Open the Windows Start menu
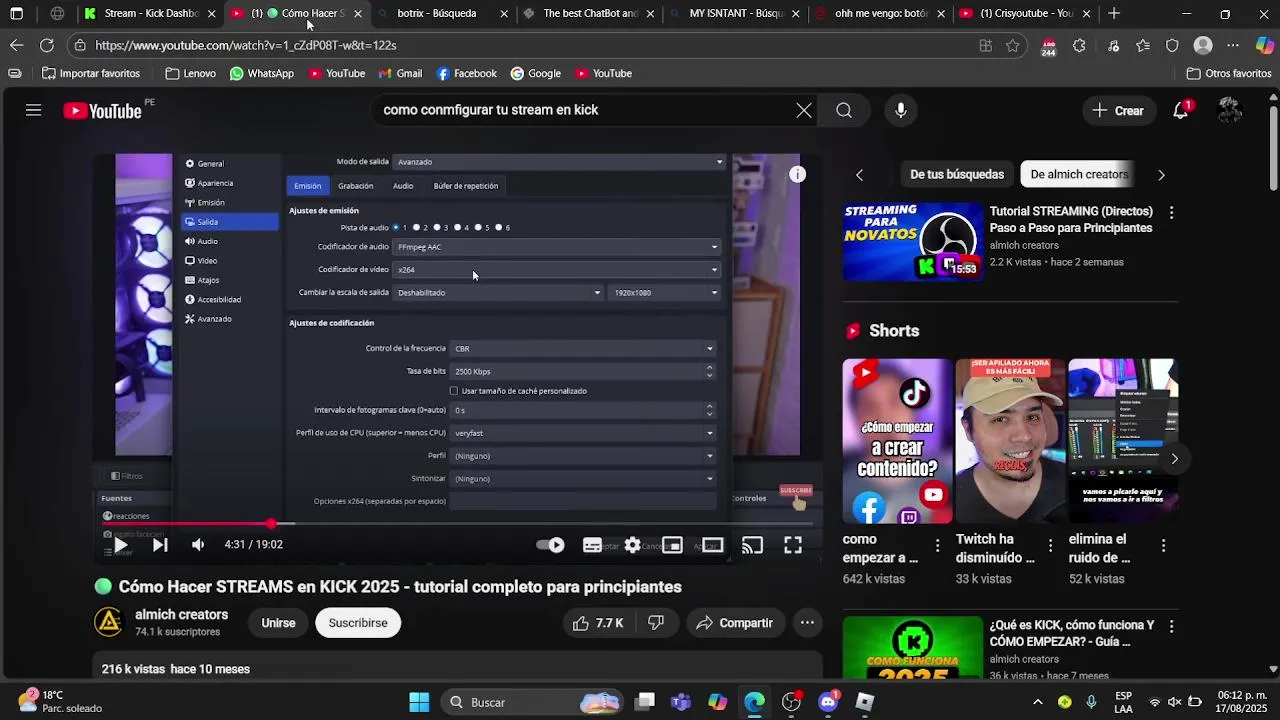 [419, 702]
